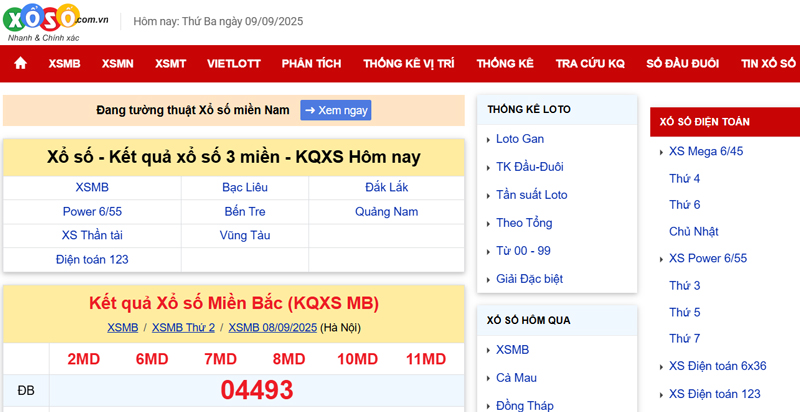The image size is (800, 412).
Task: Open XS Power 6/55 in the sidebar
Action: pos(708,259)
